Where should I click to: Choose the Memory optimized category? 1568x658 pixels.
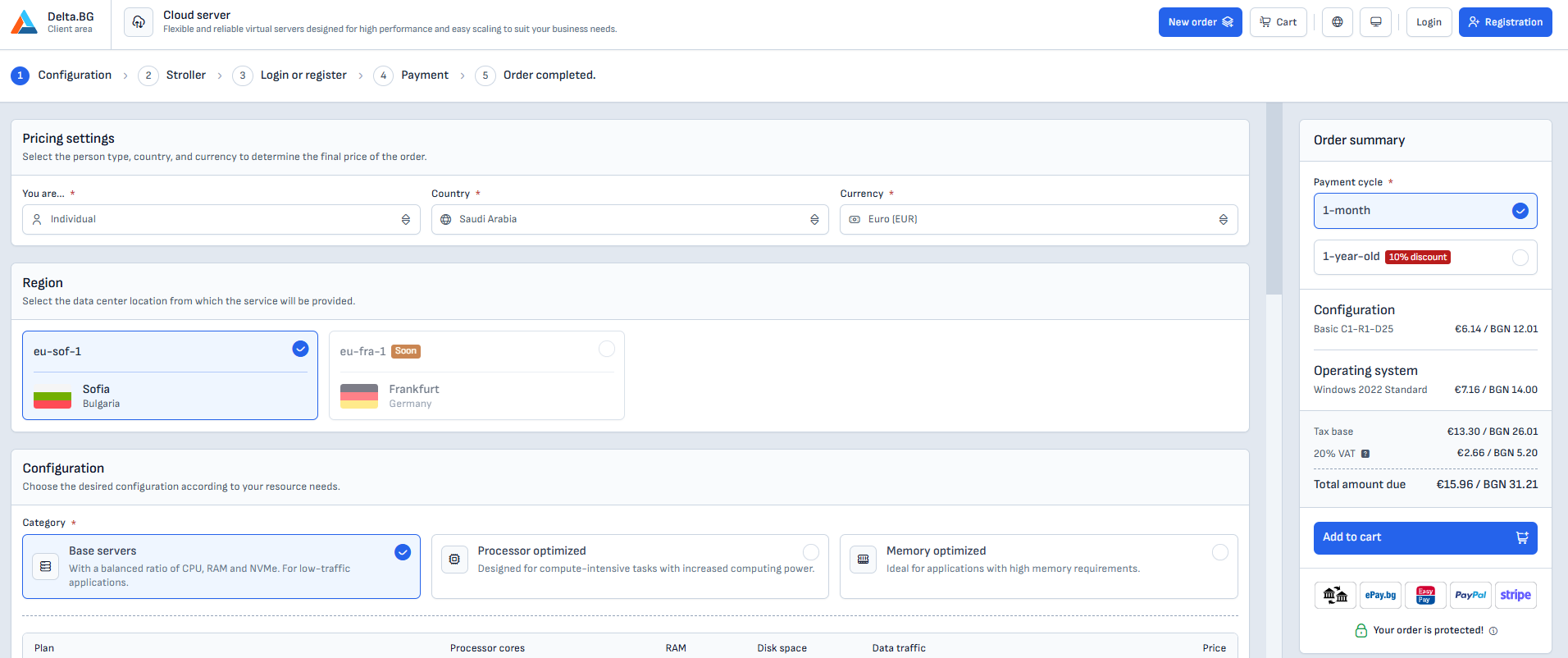point(1039,567)
